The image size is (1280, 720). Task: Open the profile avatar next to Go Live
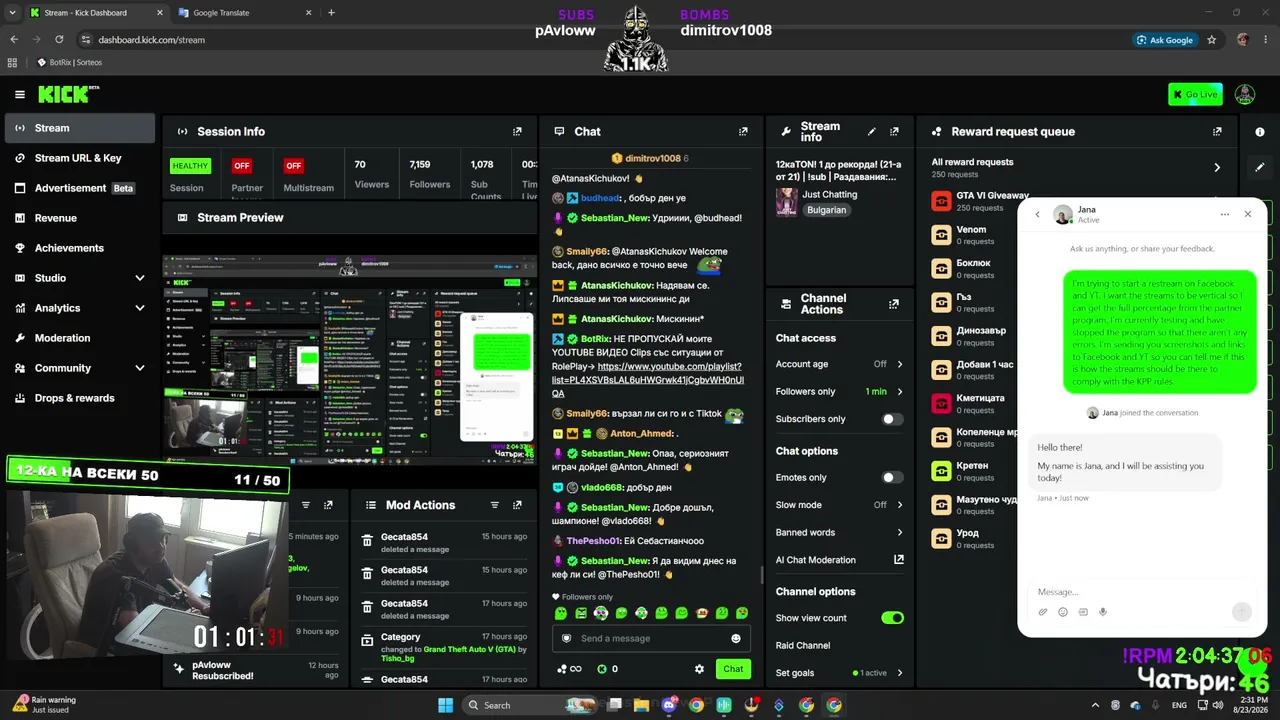tap(1245, 94)
